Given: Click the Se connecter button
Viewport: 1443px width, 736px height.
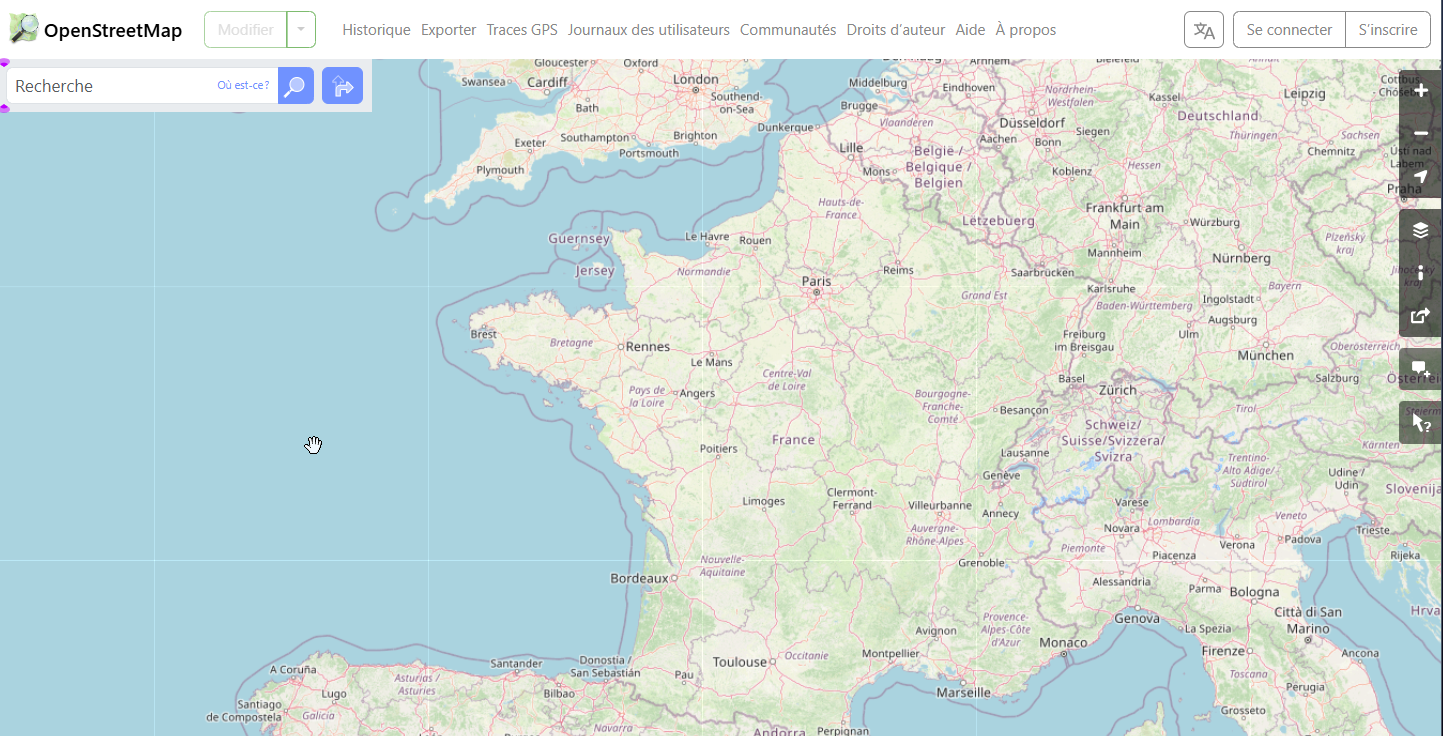Looking at the screenshot, I should [x=1289, y=30].
